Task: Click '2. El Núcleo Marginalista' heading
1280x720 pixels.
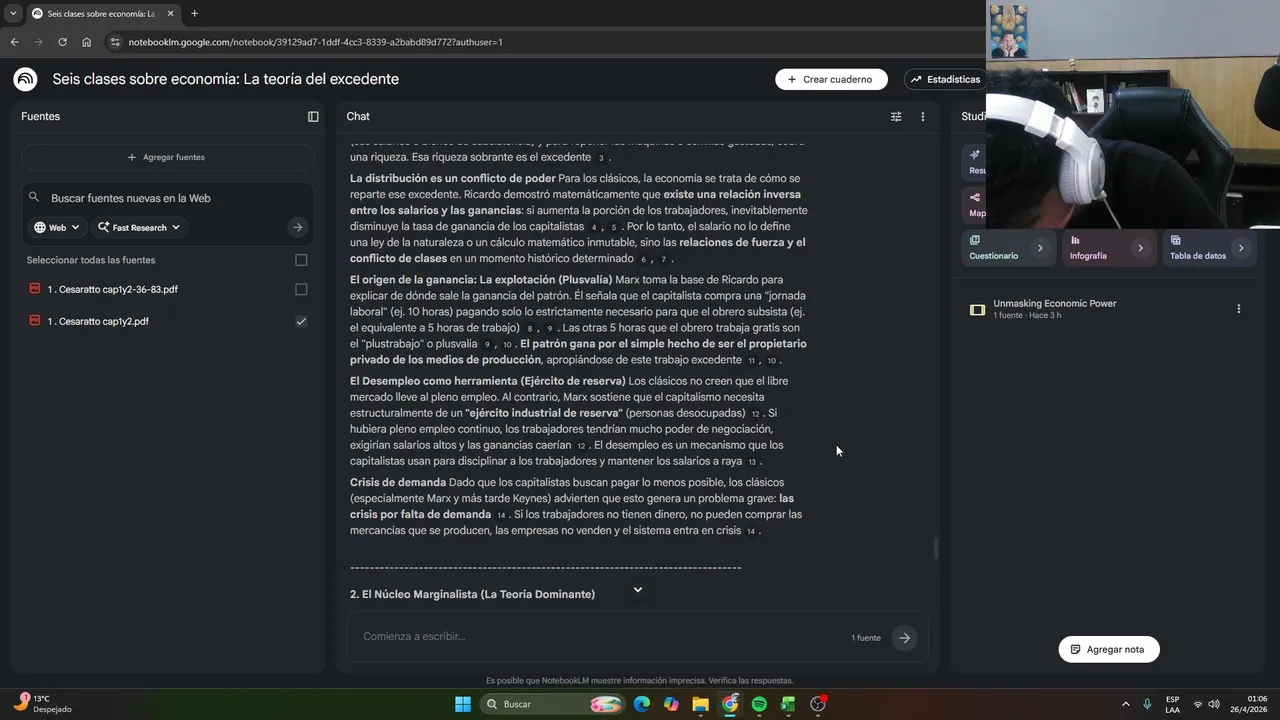Action: [x=472, y=594]
